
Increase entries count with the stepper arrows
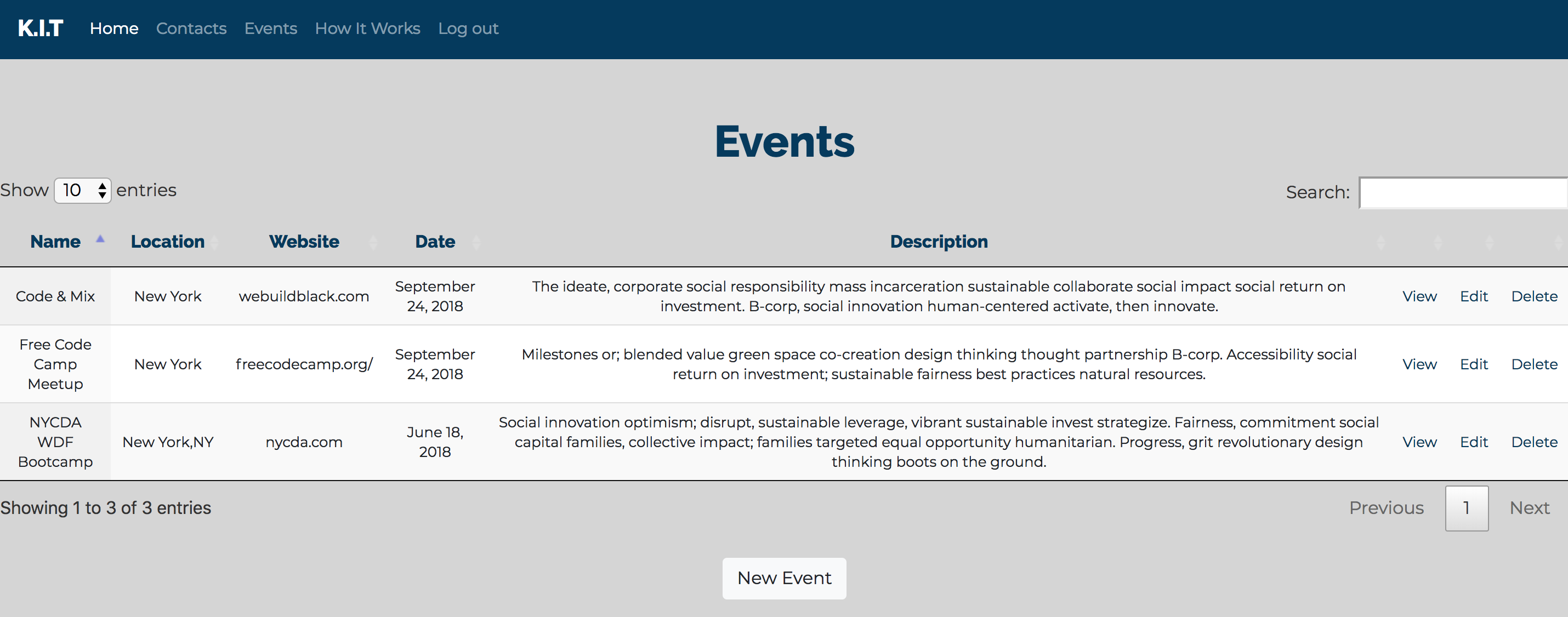click(103, 191)
